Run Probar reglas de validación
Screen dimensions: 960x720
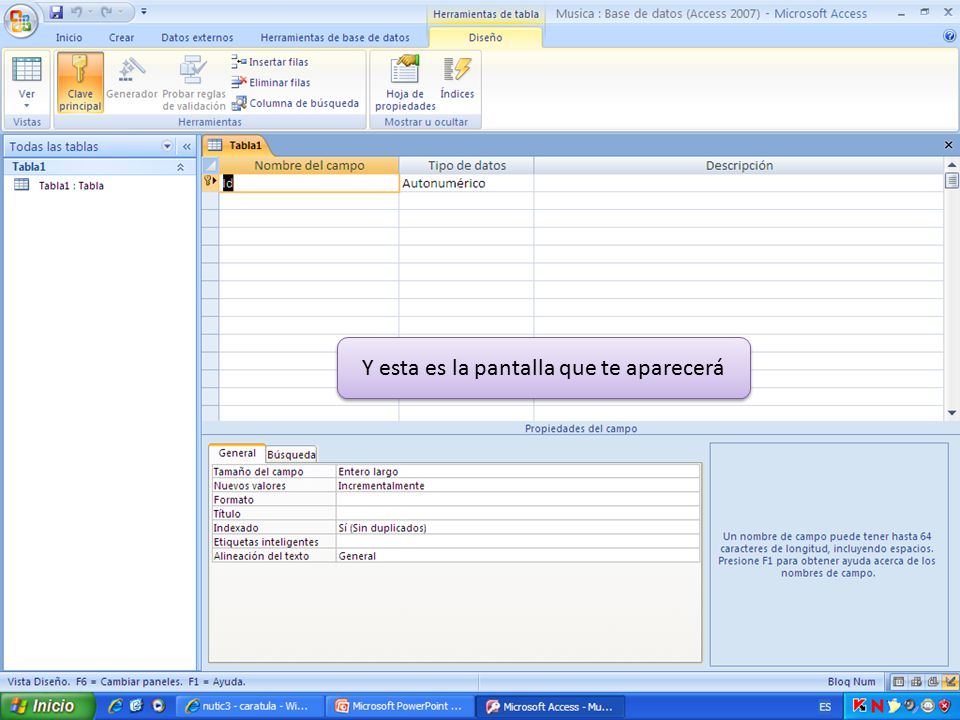[x=193, y=83]
